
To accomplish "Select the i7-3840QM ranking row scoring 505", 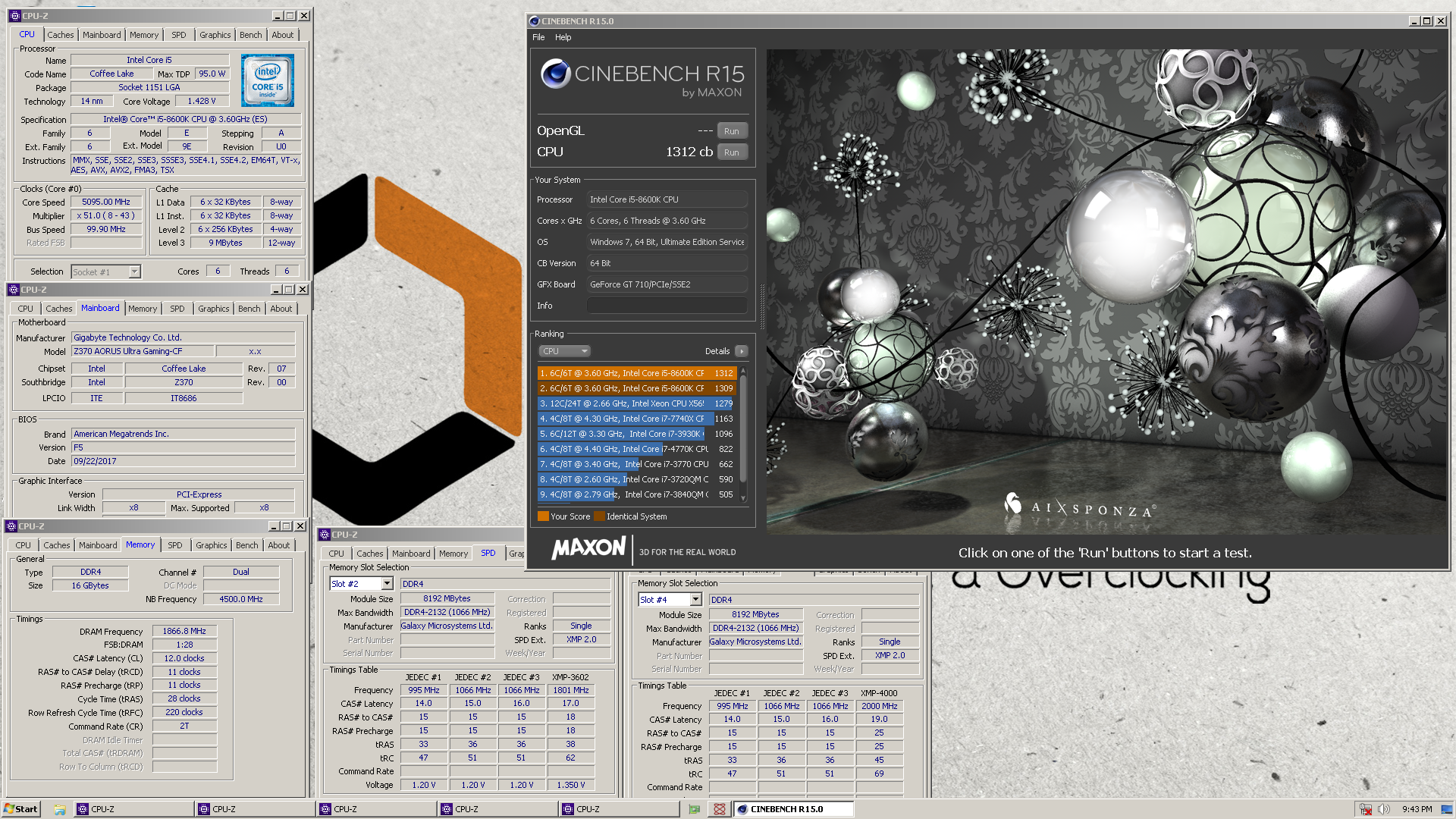I will pos(636,494).
